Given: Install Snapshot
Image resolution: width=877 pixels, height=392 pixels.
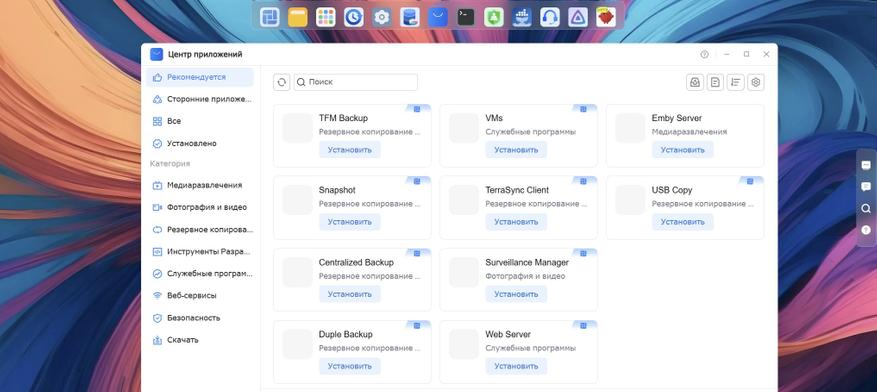Looking at the screenshot, I should [350, 221].
